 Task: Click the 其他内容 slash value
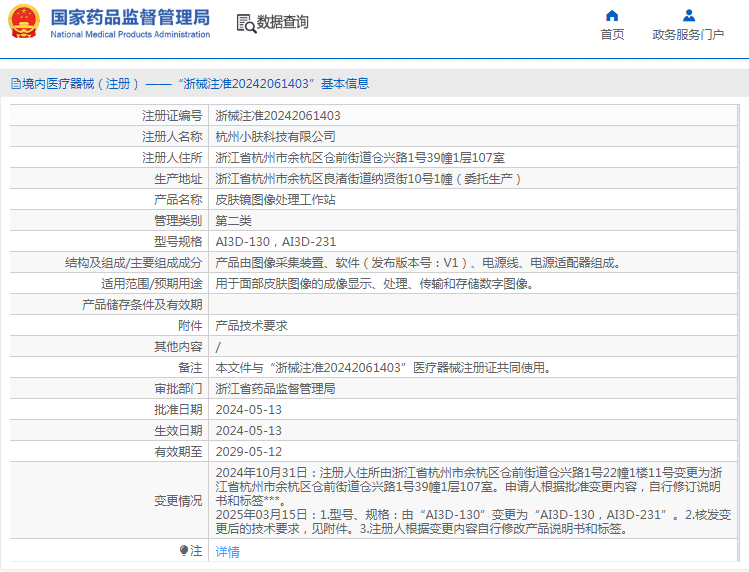click(218, 347)
